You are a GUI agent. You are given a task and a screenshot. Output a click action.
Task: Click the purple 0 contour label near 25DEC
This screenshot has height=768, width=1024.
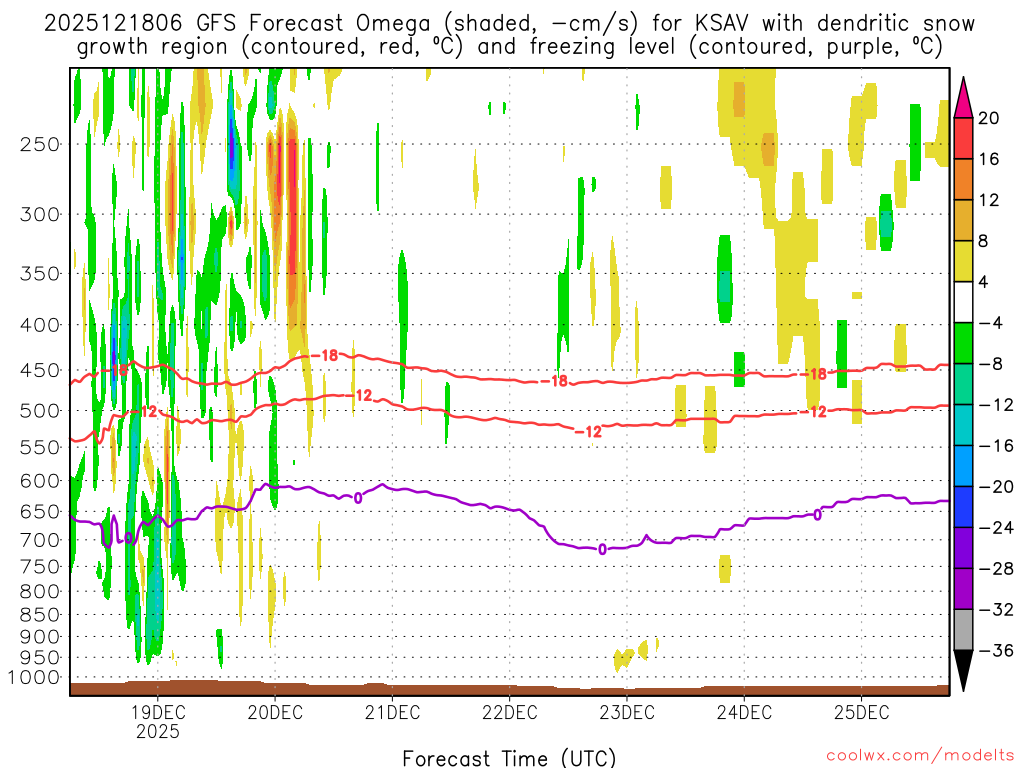point(817,515)
